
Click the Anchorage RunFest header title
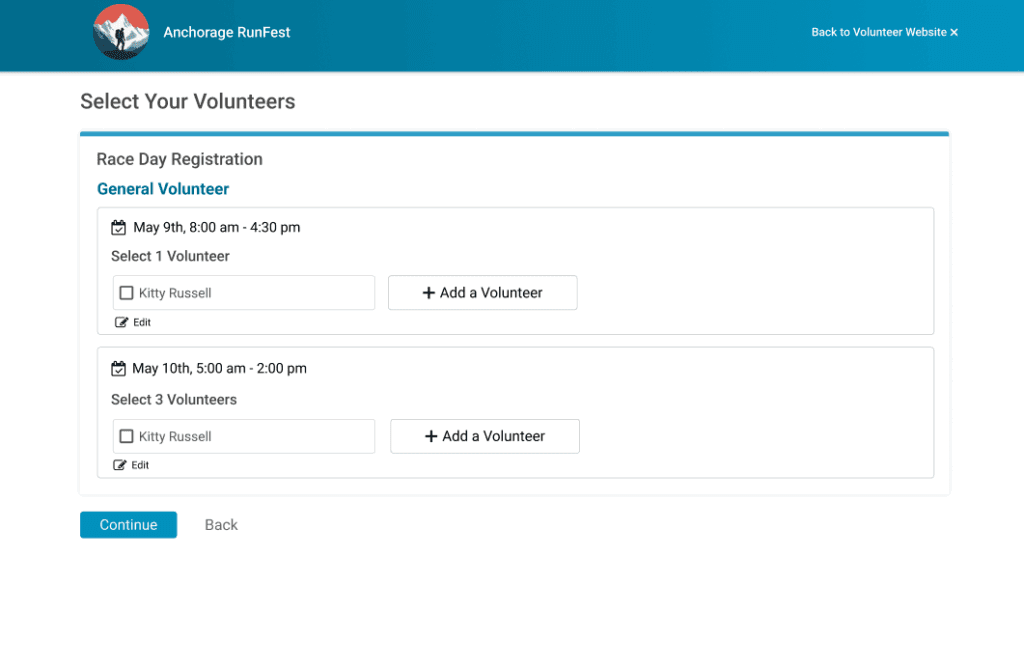227,32
